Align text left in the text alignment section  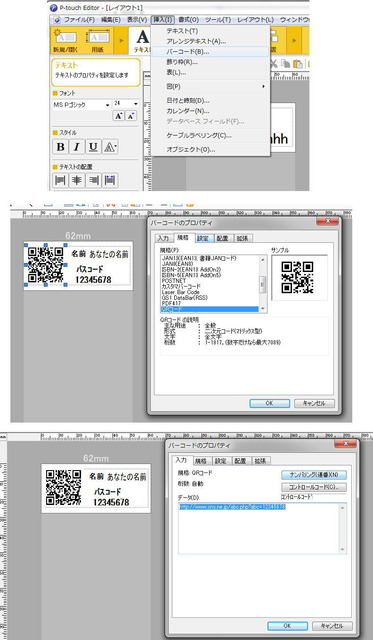pos(60,180)
